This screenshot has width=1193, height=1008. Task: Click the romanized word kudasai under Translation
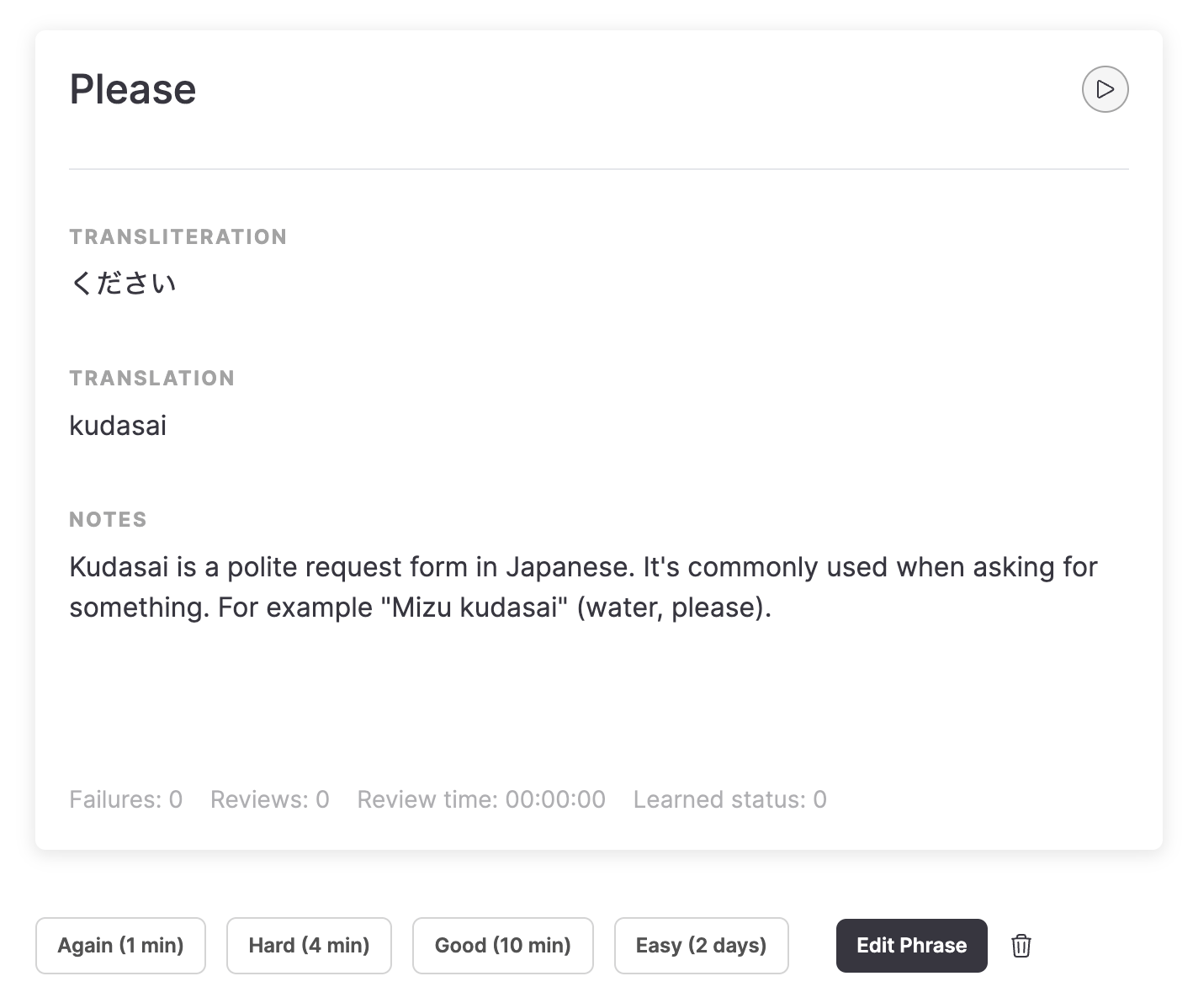(x=118, y=426)
